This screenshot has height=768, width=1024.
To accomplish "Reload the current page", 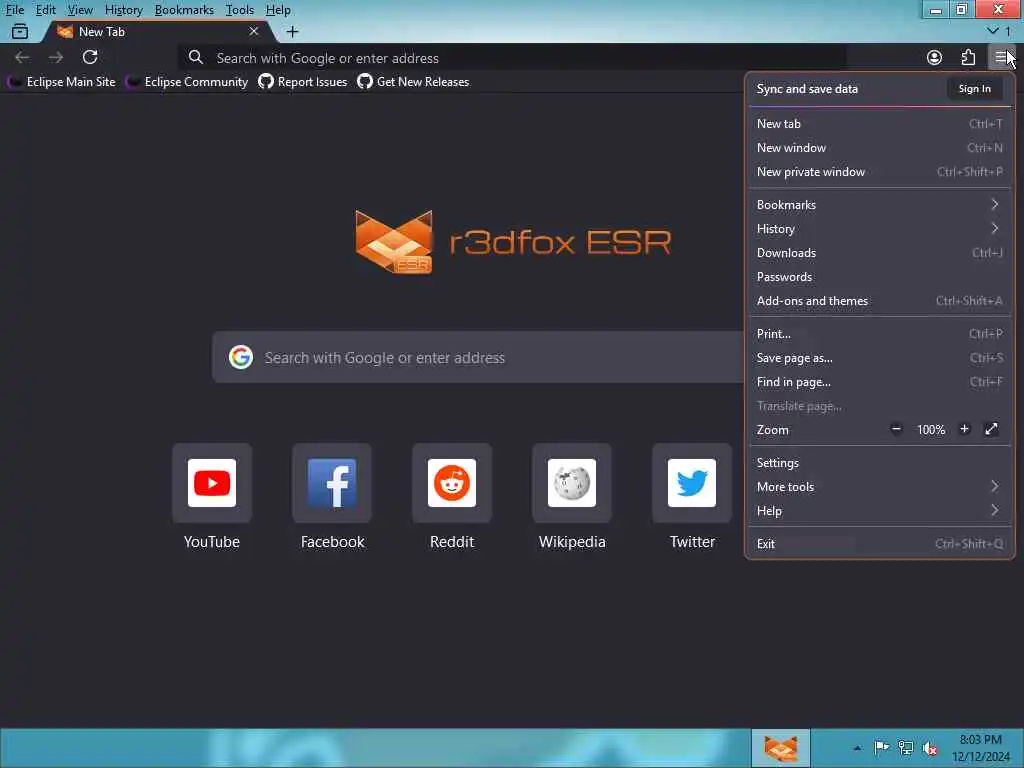I will (x=90, y=57).
